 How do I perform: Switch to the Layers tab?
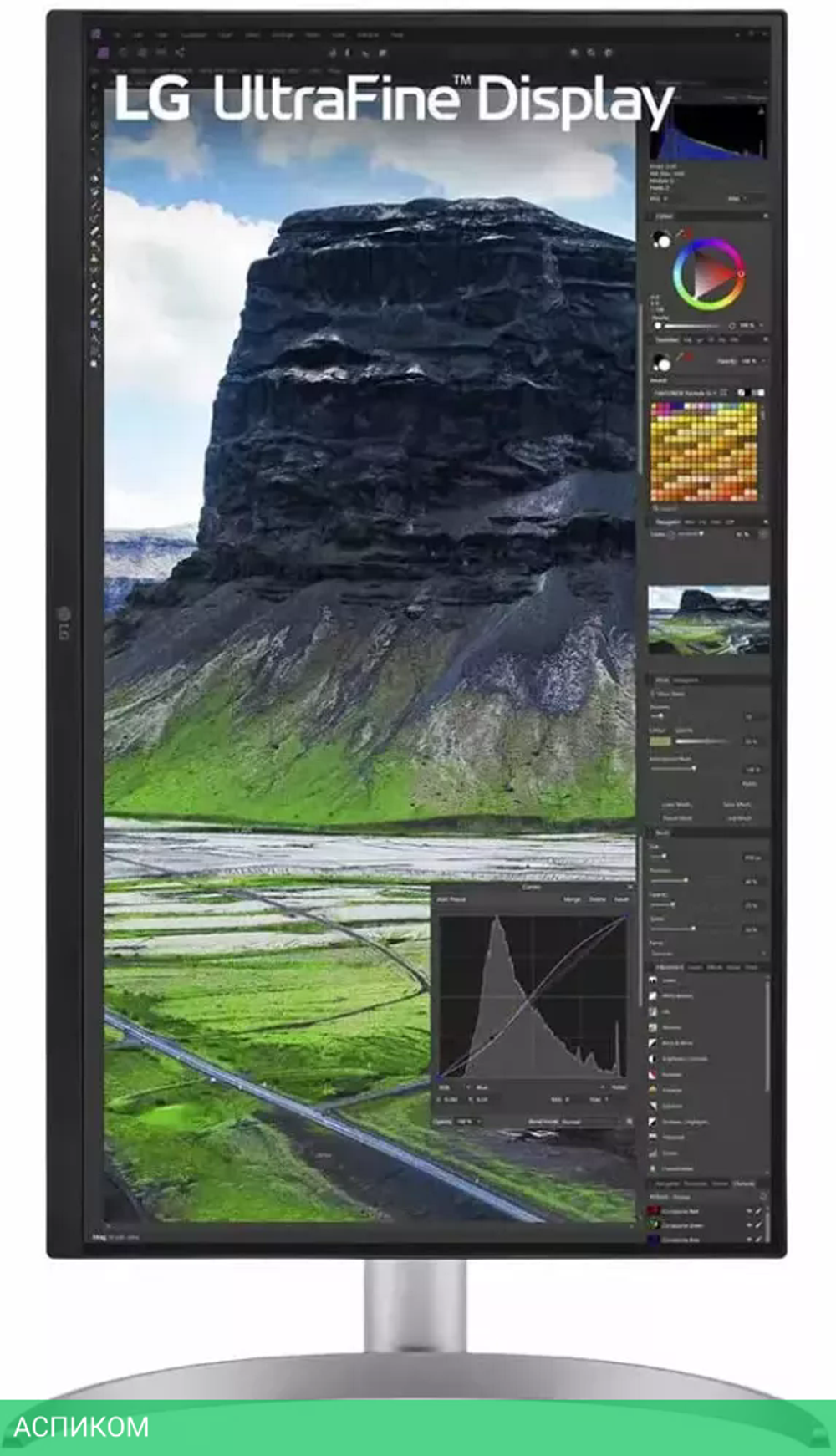696,967
